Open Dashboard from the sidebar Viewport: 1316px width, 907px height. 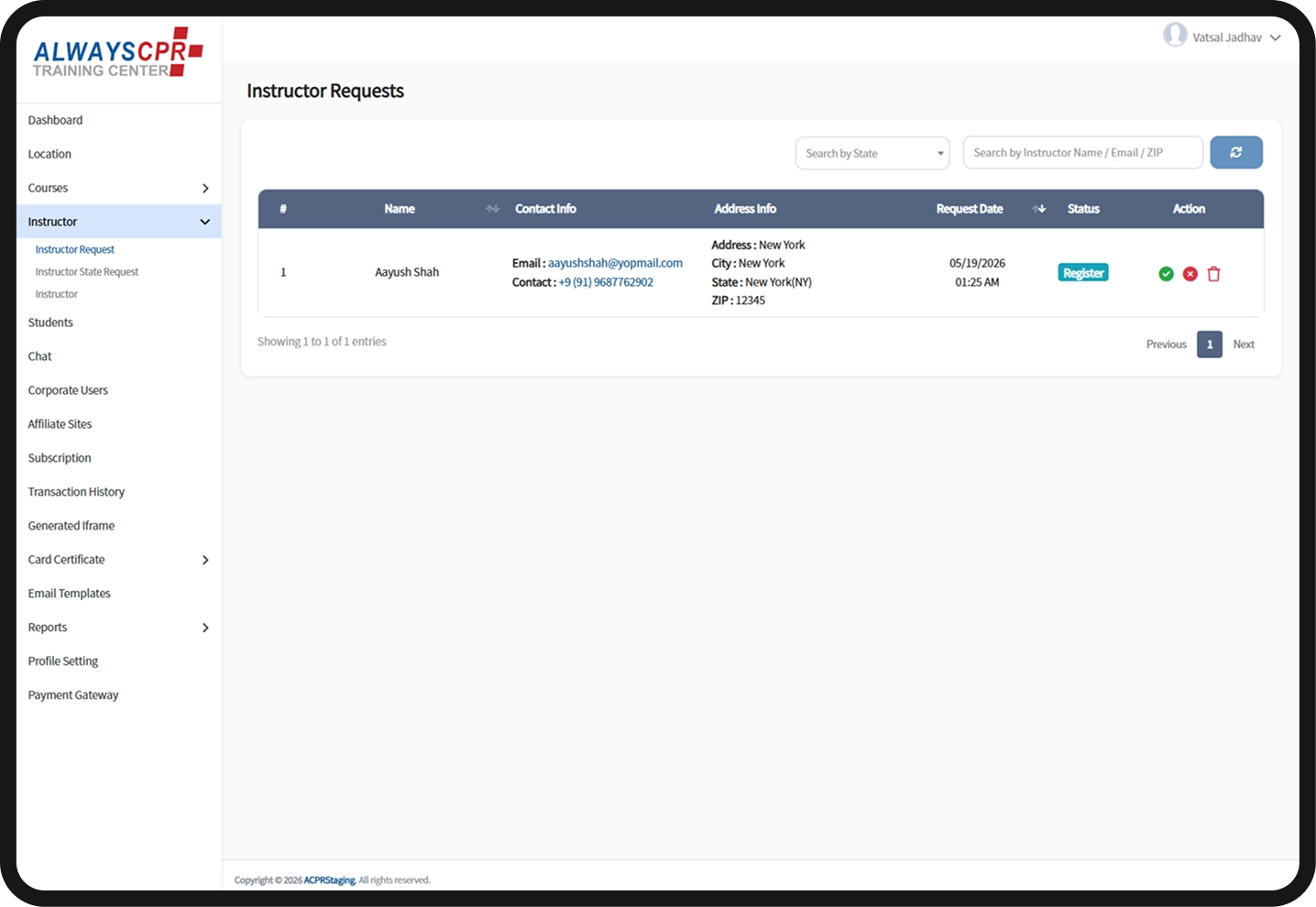coord(55,120)
